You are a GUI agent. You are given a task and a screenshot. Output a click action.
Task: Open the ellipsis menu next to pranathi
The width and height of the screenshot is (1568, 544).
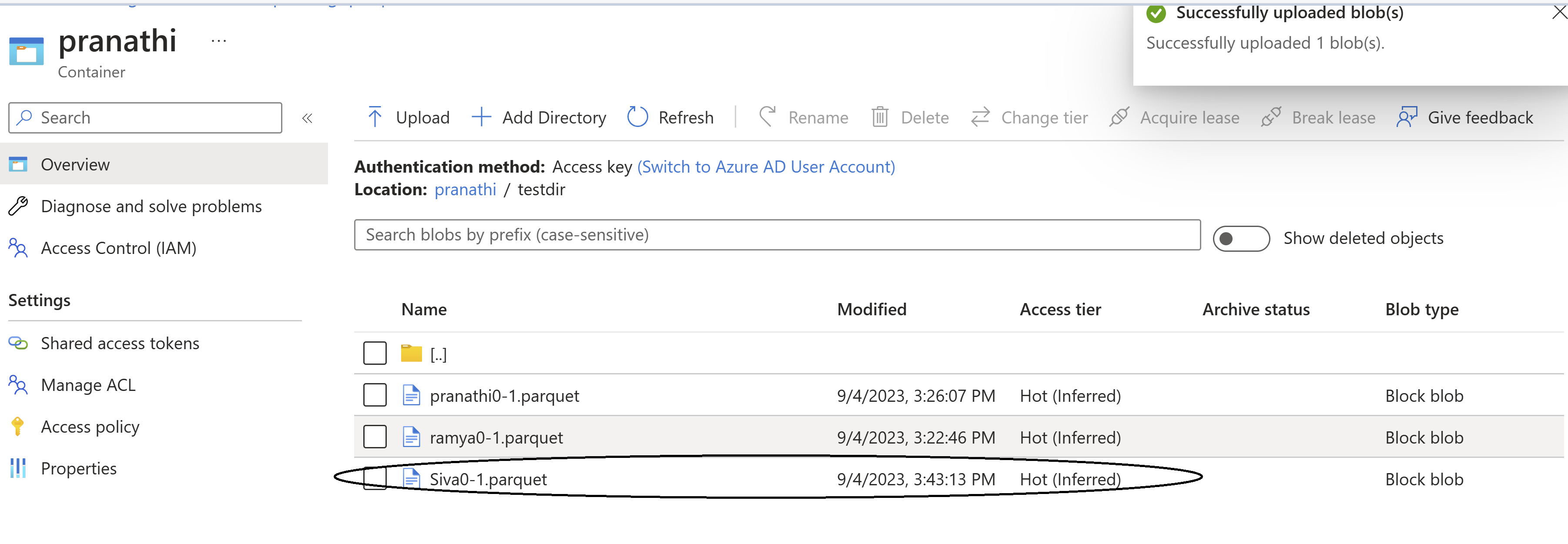click(218, 41)
